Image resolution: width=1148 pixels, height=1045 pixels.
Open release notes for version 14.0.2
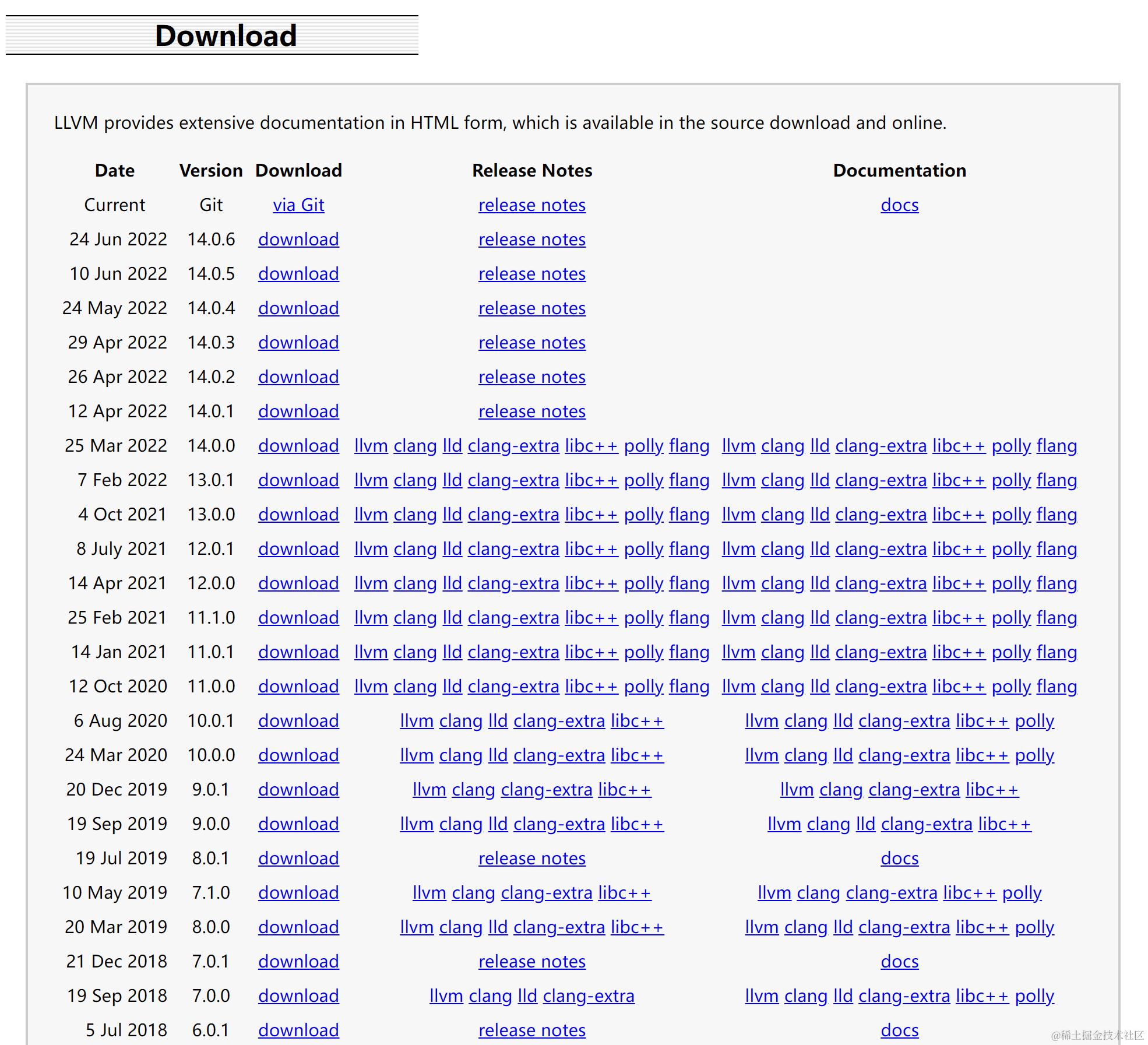(x=531, y=377)
